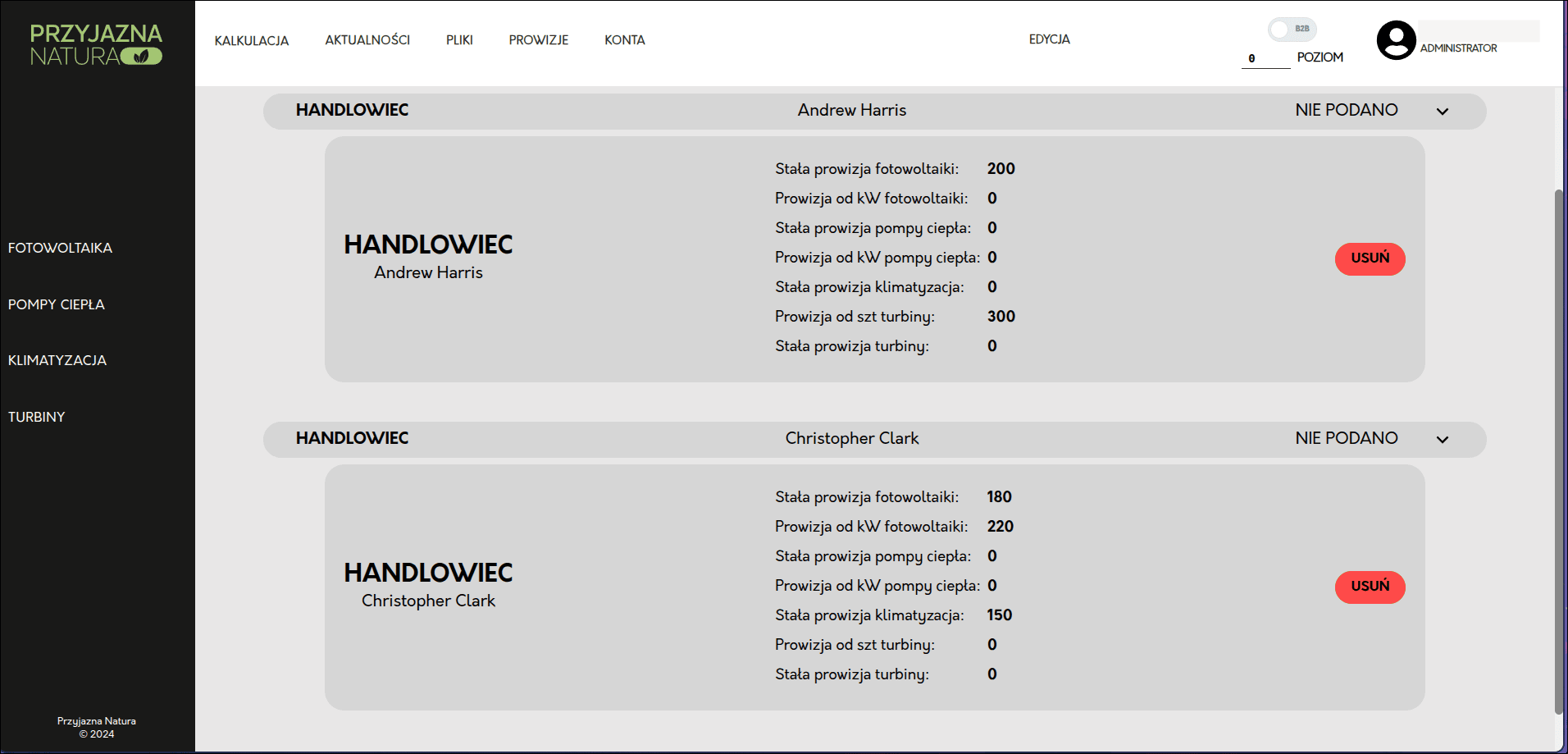This screenshot has height=754, width=1568.
Task: Click the Przyjazna Natura leaf logo
Action: click(x=95, y=42)
